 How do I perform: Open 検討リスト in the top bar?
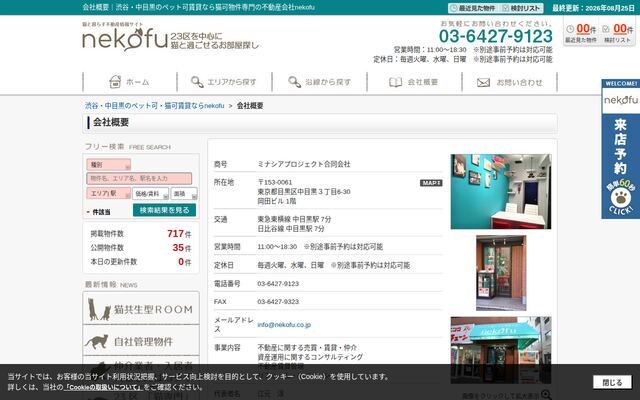pyautogui.click(x=521, y=8)
